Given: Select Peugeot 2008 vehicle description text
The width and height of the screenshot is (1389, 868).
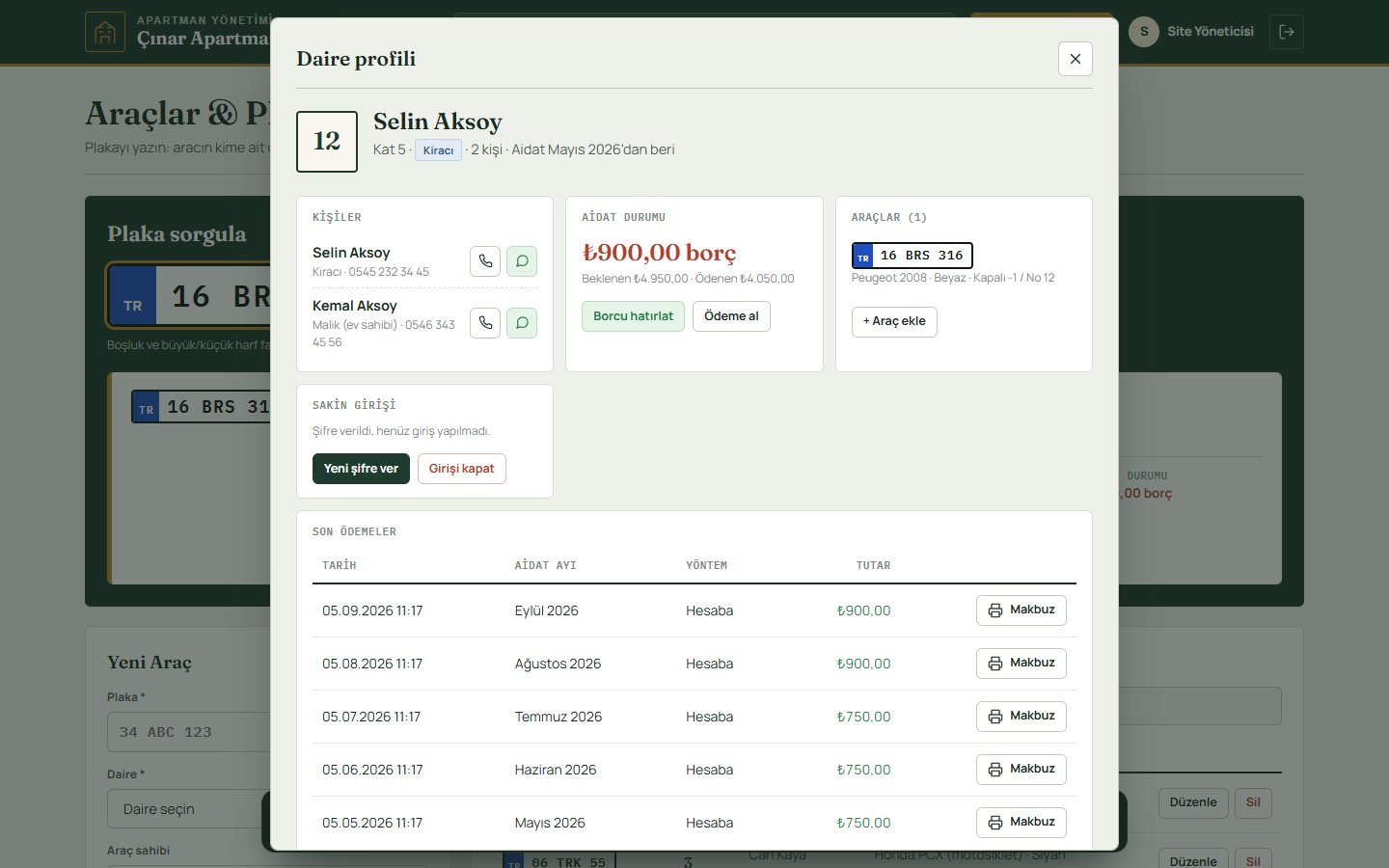Looking at the screenshot, I should pyautogui.click(x=953, y=278).
